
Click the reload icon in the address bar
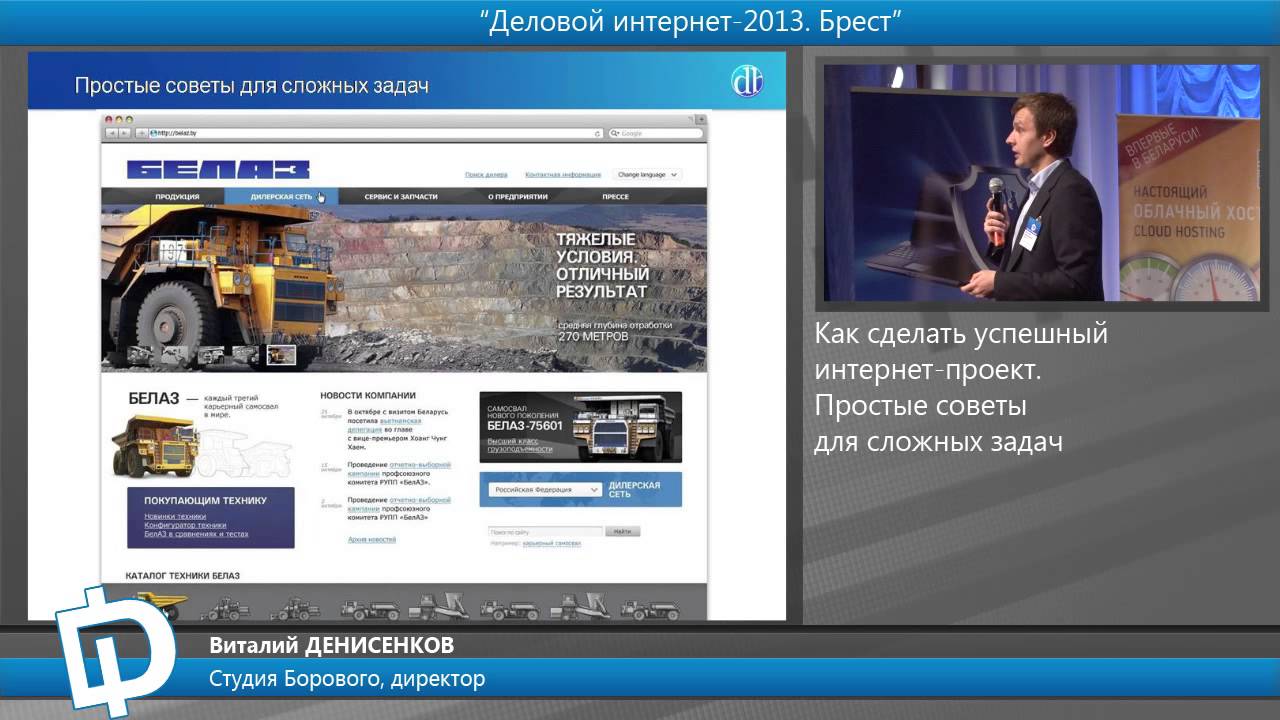pyautogui.click(x=598, y=133)
